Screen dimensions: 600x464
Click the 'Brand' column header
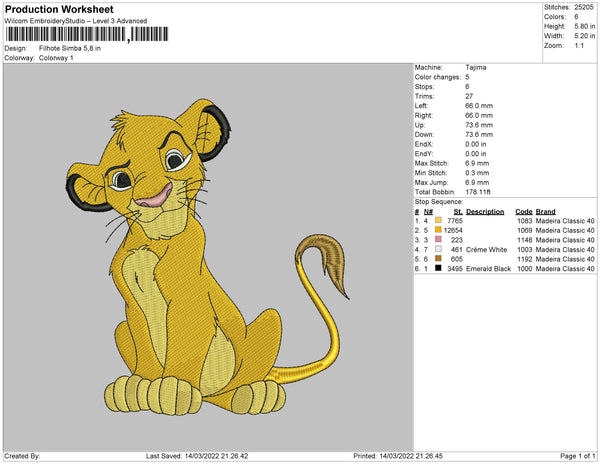(x=545, y=212)
